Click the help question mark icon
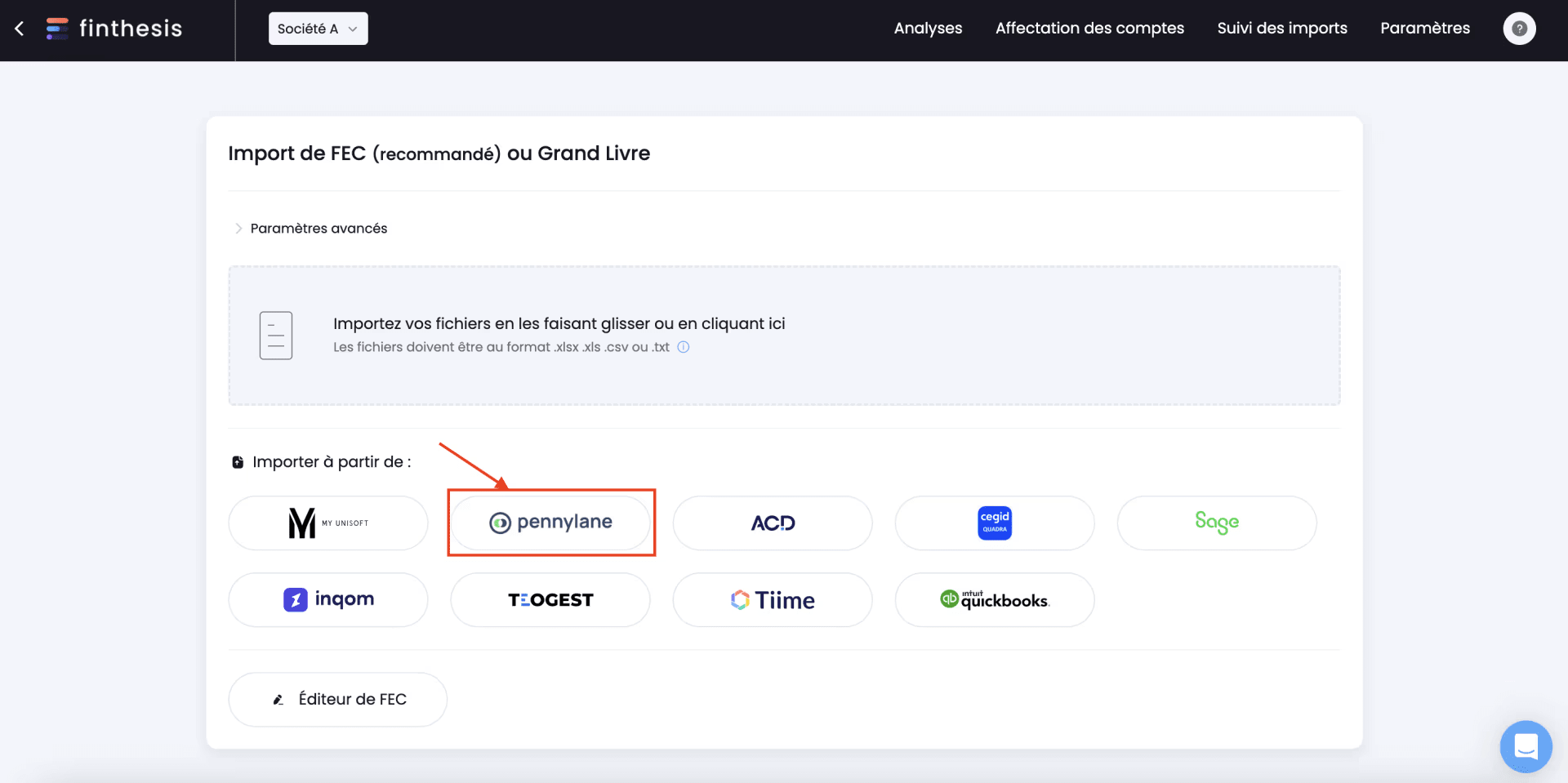1568x783 pixels. click(x=1520, y=29)
